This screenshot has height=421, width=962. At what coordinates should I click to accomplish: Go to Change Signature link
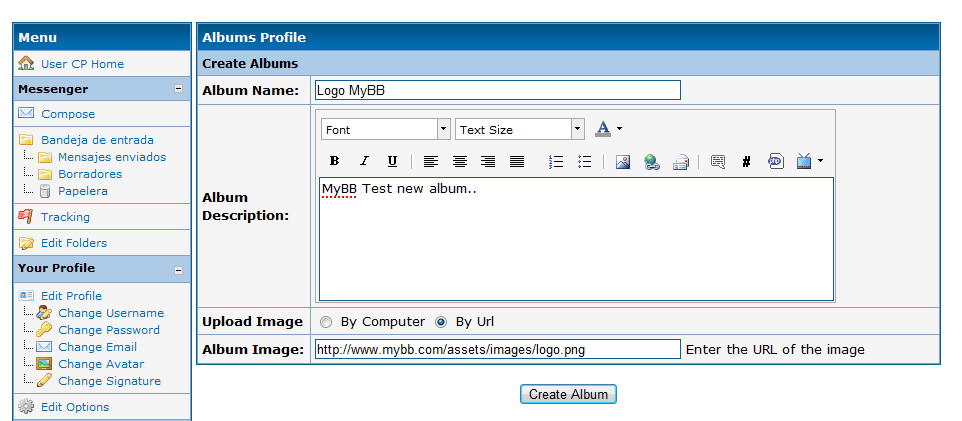pos(110,381)
